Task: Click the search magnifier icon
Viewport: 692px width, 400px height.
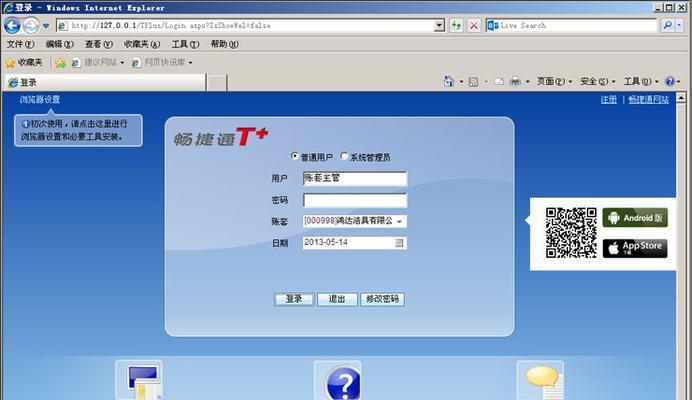Action: pyautogui.click(x=667, y=26)
